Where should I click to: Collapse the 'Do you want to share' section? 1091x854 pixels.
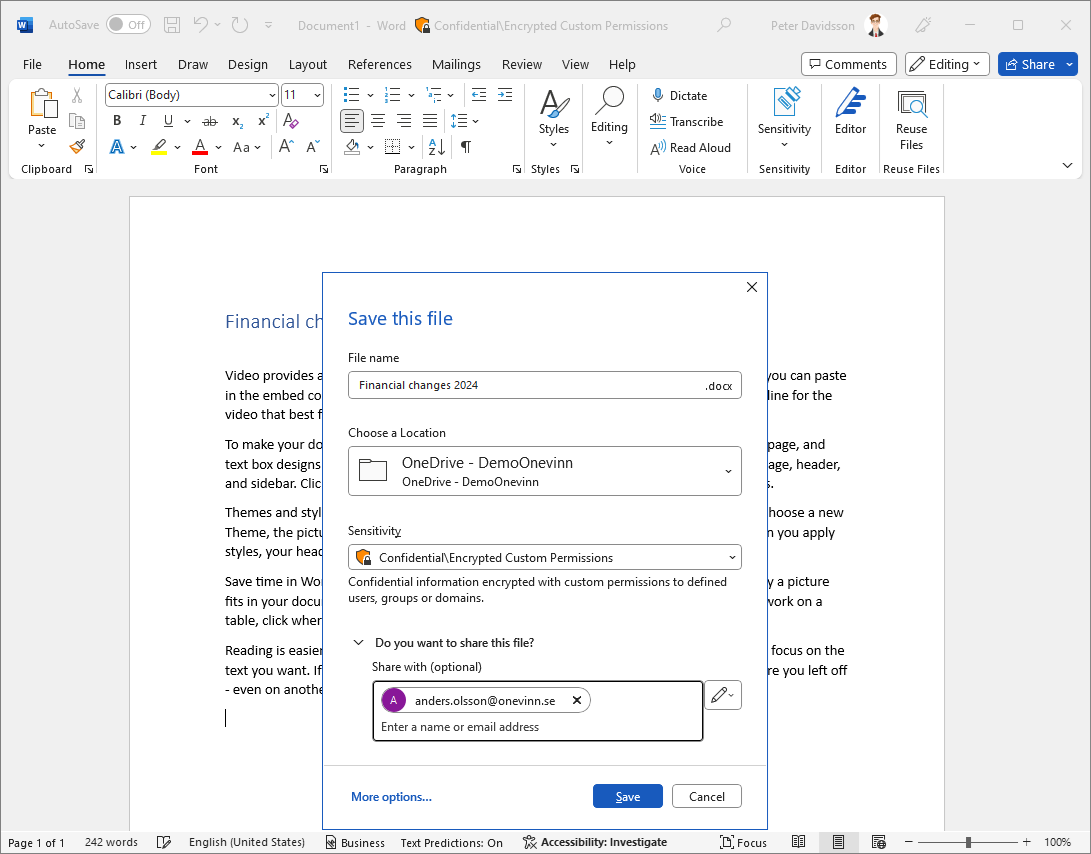[358, 643]
